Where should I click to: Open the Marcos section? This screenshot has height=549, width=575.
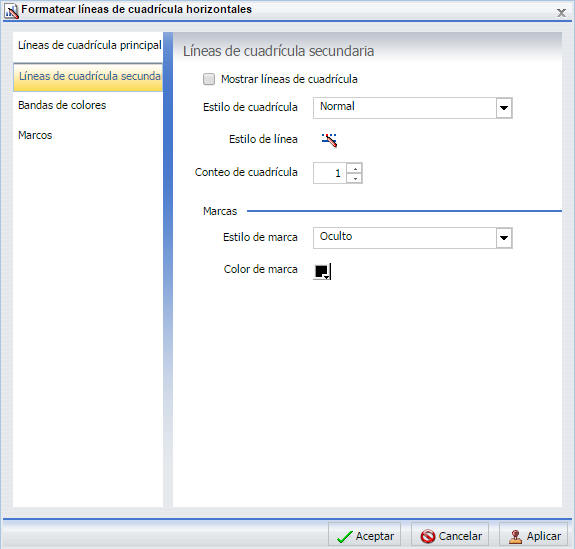tap(35, 135)
